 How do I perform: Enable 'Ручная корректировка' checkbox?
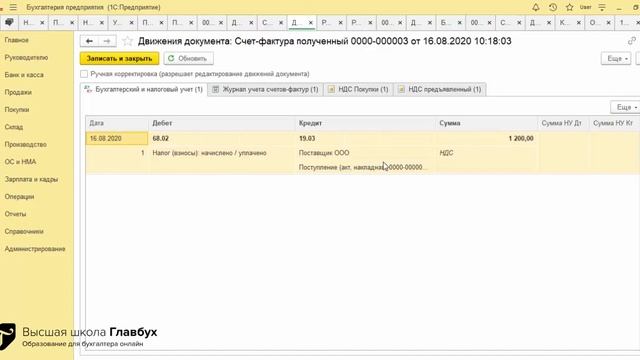[84, 74]
